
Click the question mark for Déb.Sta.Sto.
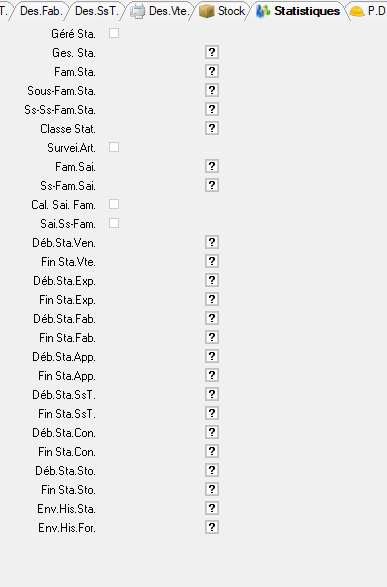pos(212,470)
